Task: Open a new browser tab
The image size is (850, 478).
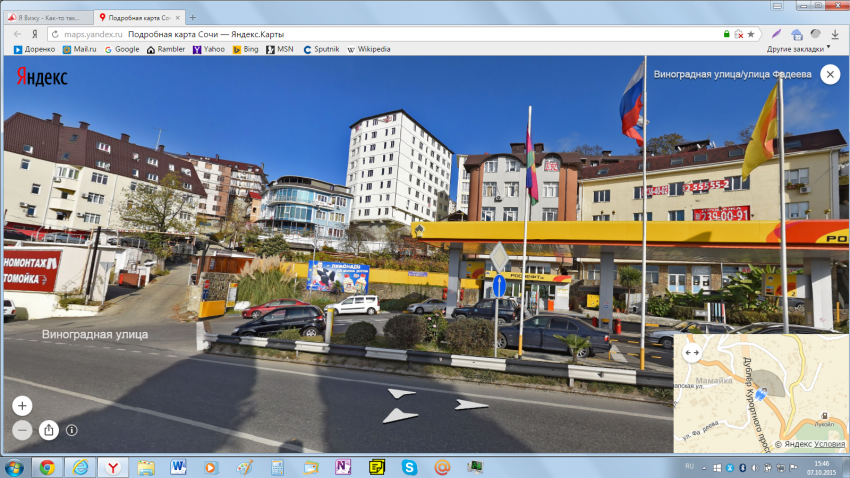Action: pos(193,17)
